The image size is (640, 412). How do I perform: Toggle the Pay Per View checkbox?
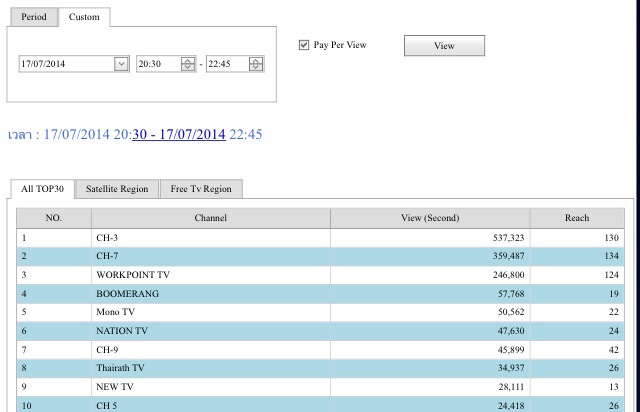point(304,45)
